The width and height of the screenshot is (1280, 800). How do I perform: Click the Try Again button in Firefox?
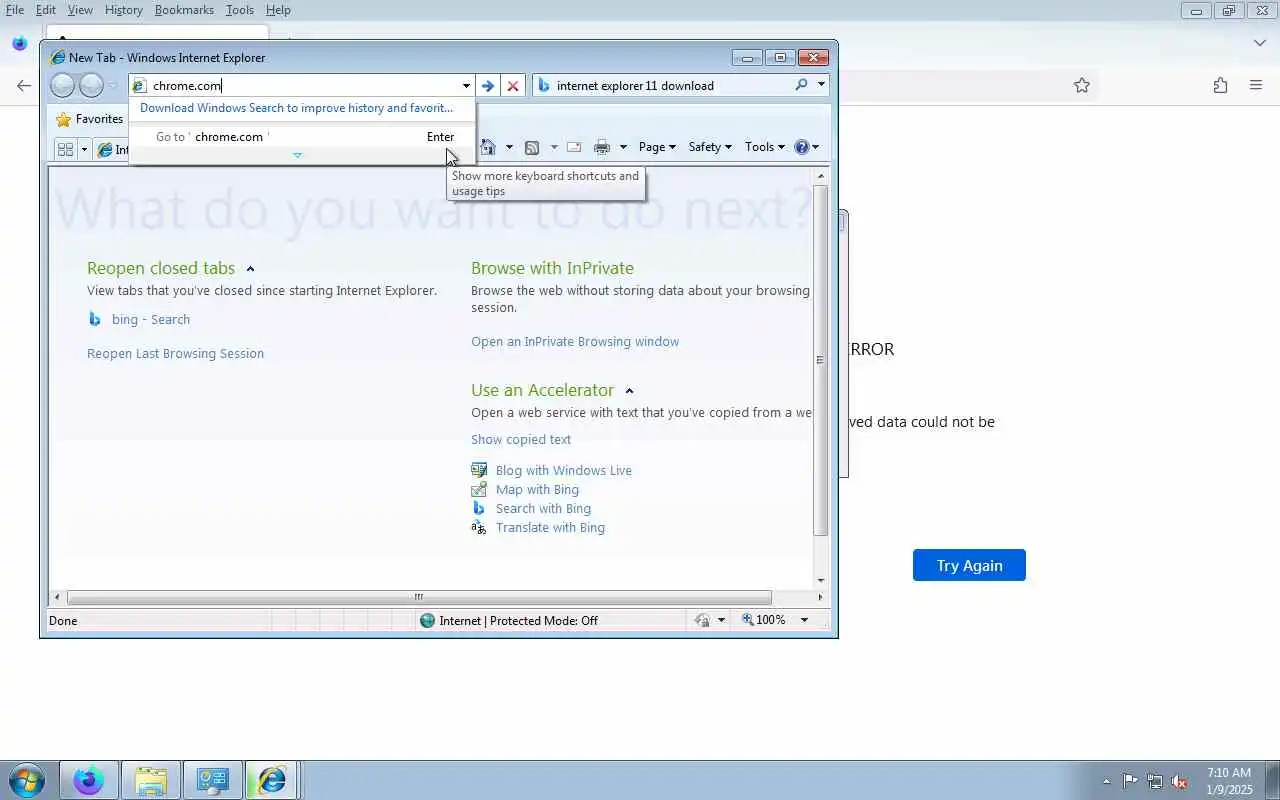(969, 566)
